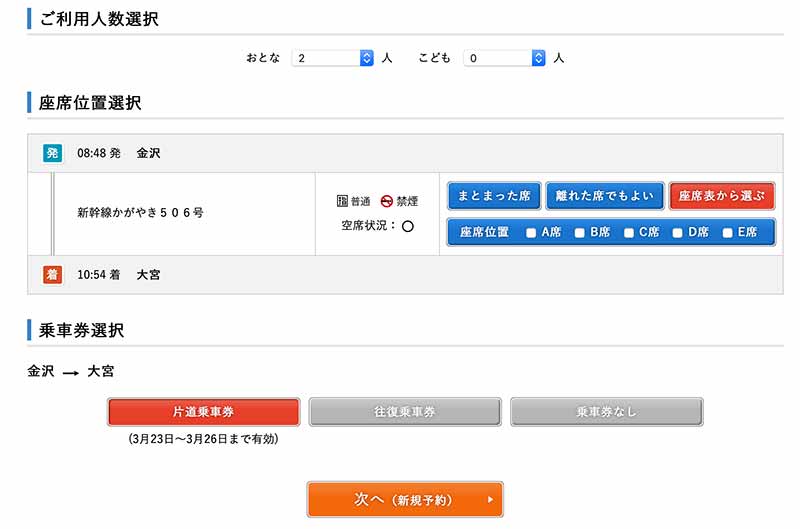Select the 片道乗車券 one-way ticket button
The height and width of the screenshot is (529, 800).
pyautogui.click(x=204, y=412)
